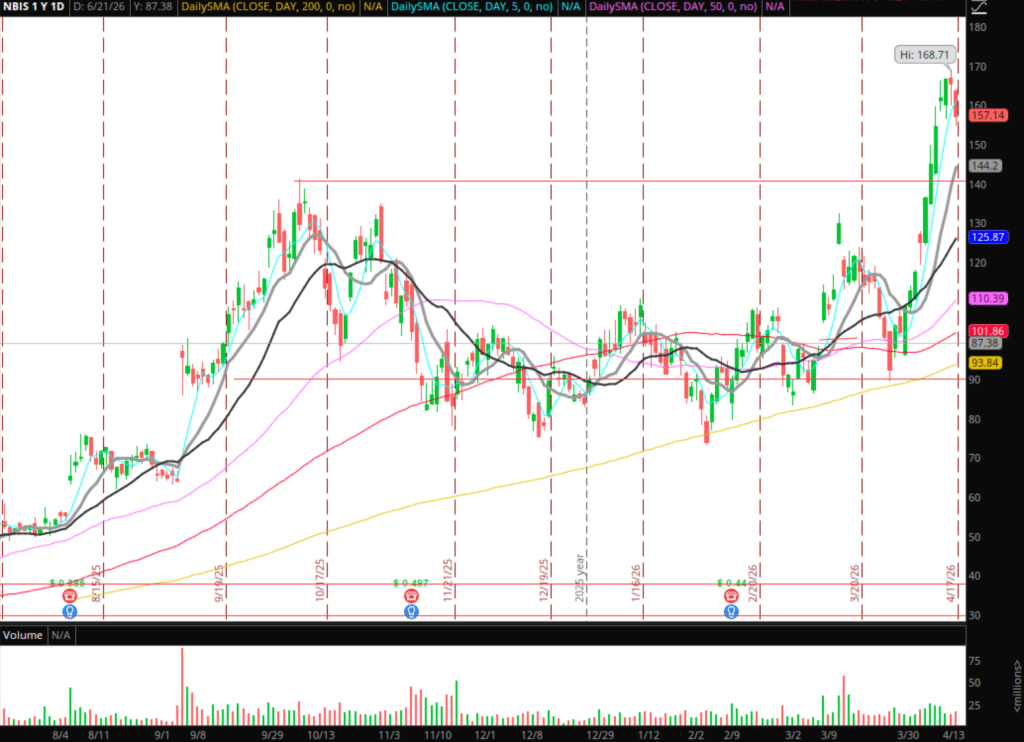This screenshot has width=1024, height=742.
Task: Click the Hi: 168.71 price bubble
Action: click(924, 53)
